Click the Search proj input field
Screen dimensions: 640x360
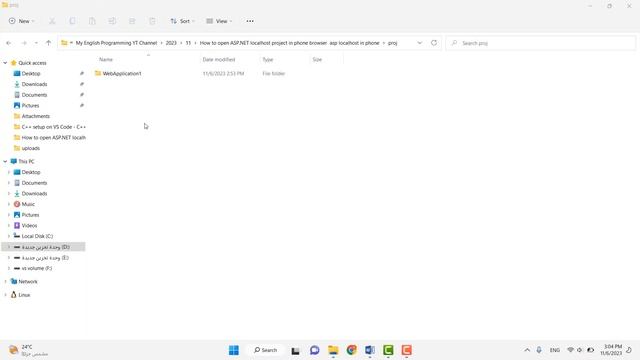click(541, 43)
